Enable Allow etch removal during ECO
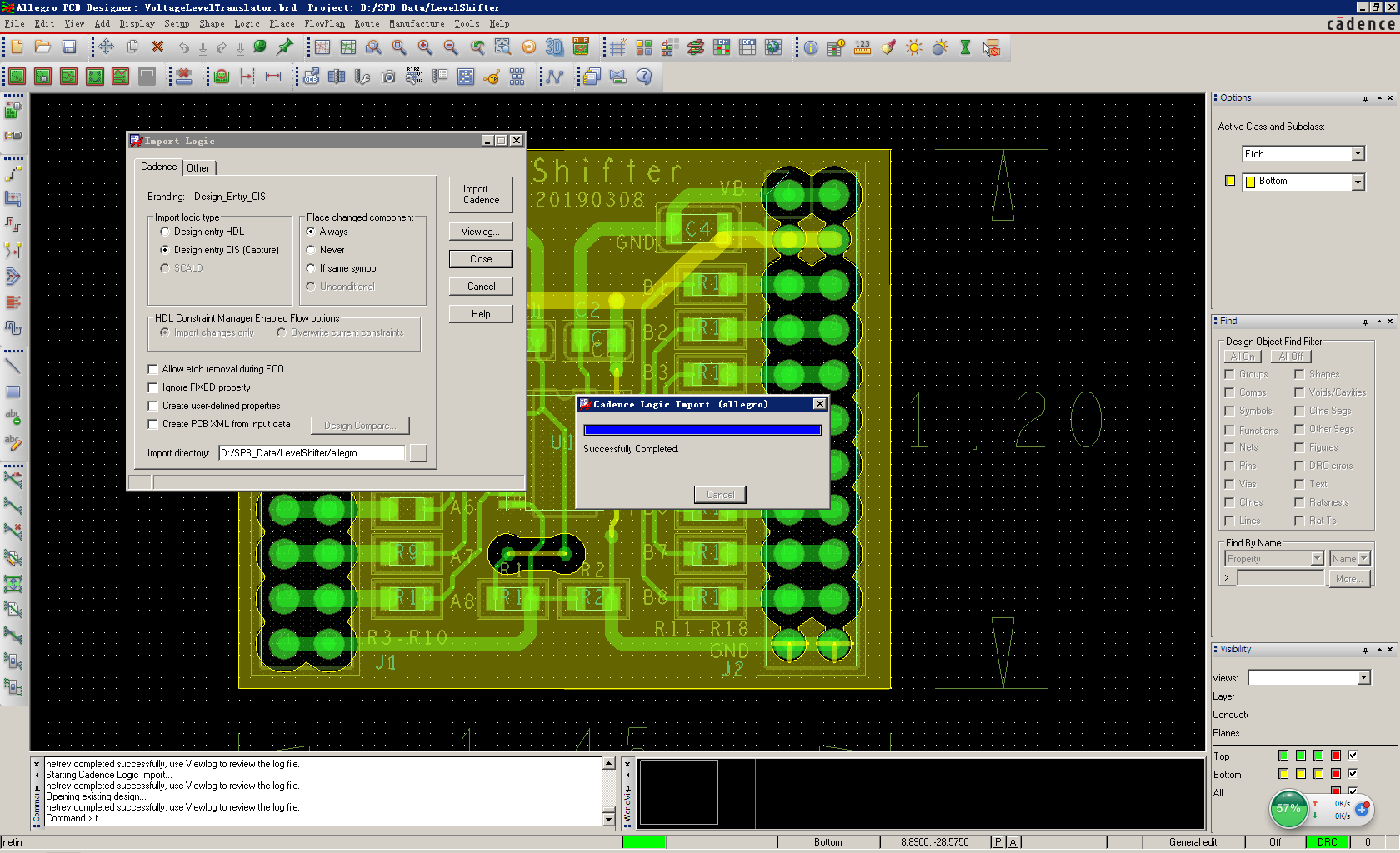The image size is (1400, 853). click(152, 369)
